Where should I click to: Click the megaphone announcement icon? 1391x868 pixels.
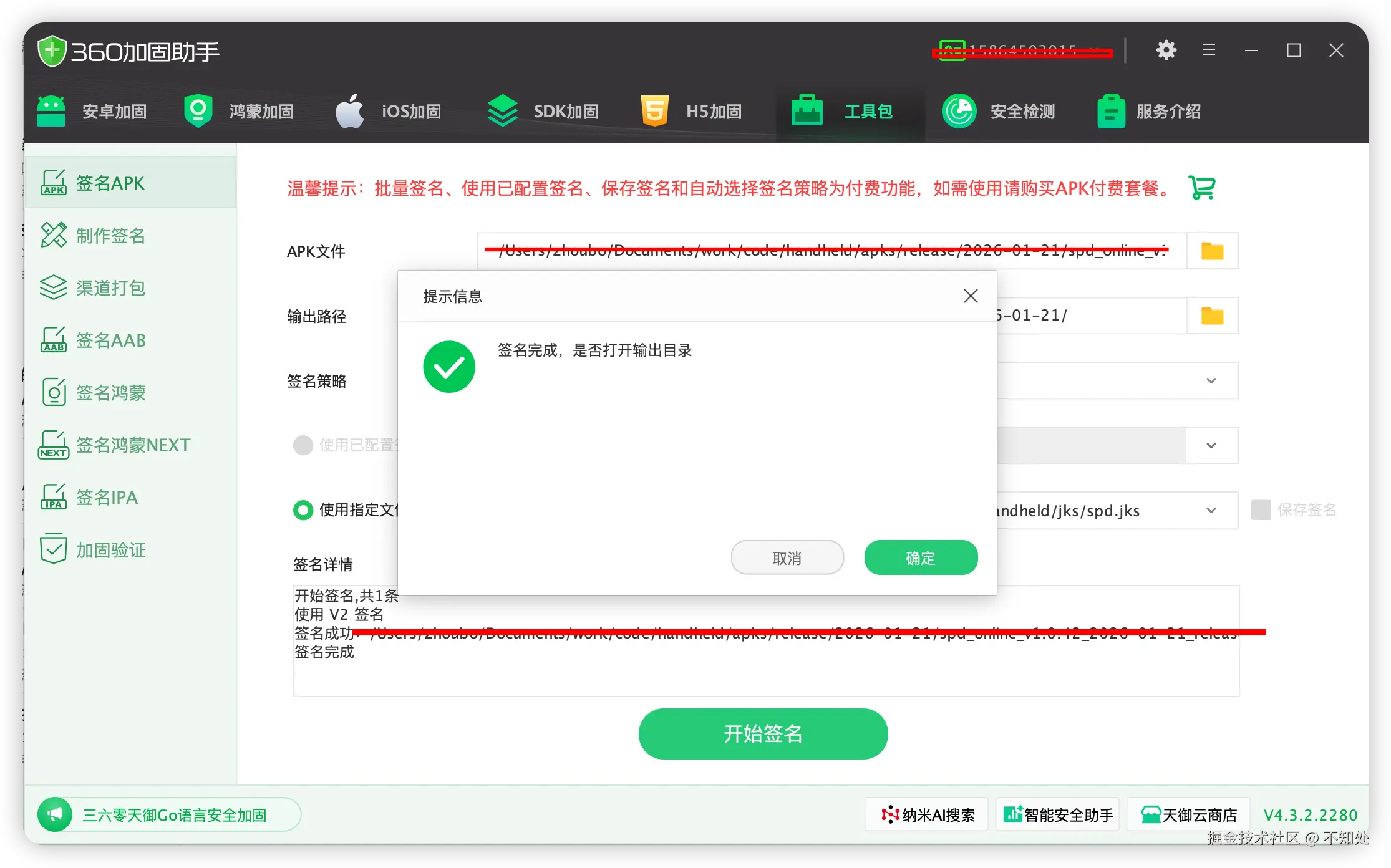(x=56, y=814)
